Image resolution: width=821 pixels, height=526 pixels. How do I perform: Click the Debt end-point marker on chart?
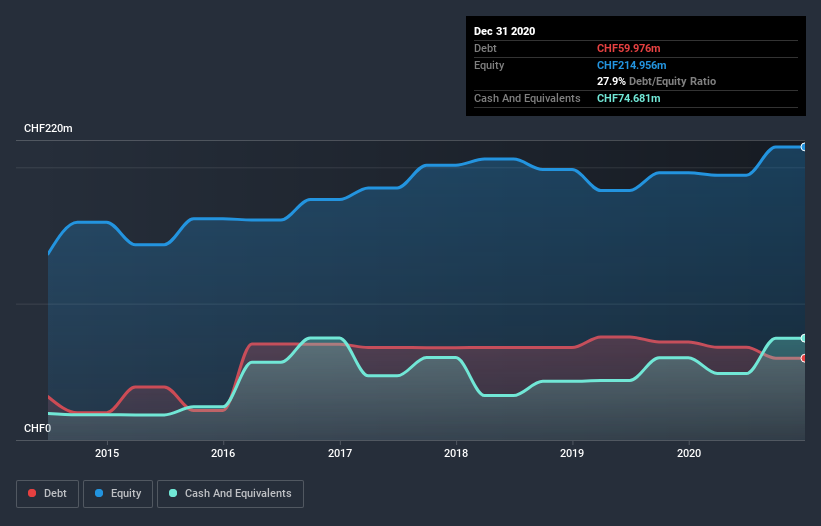tap(804, 359)
